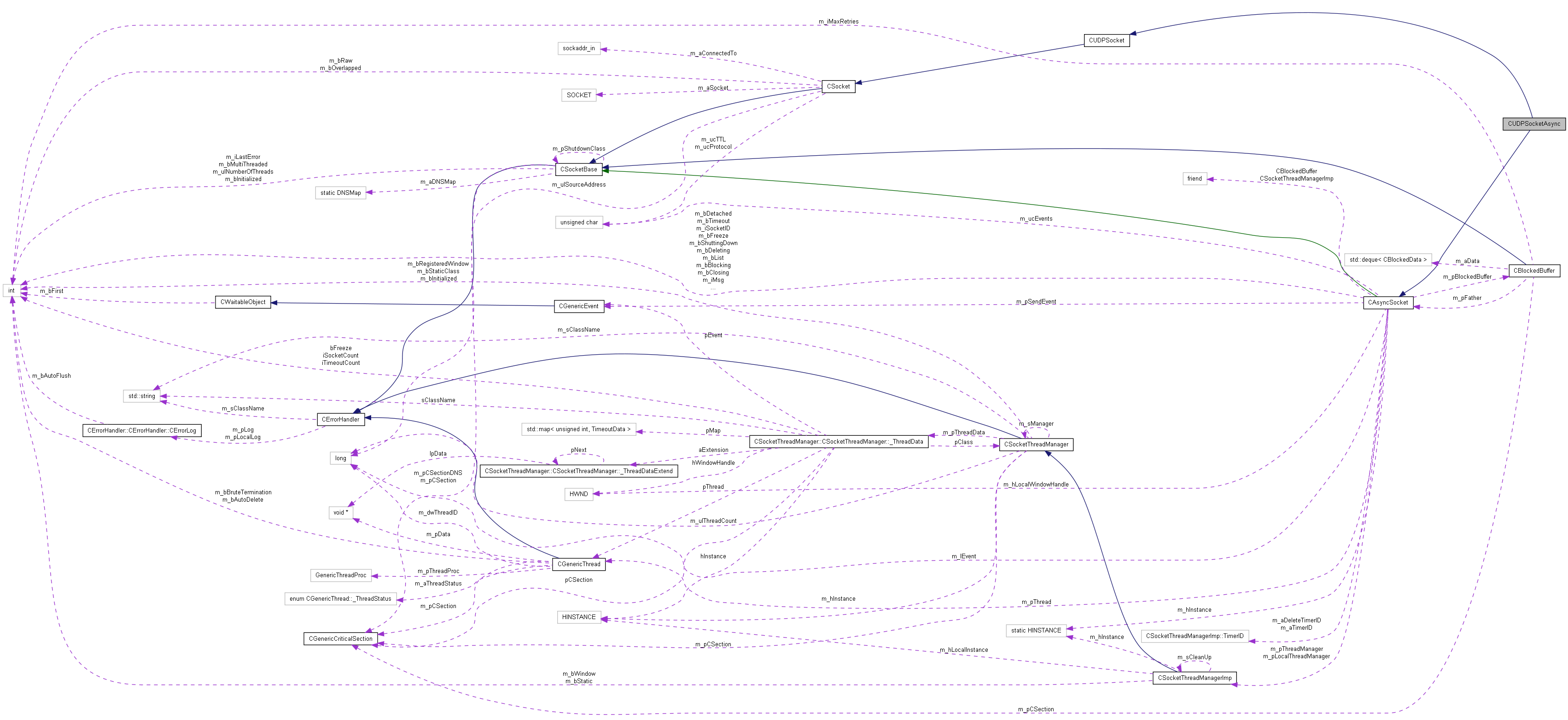The width and height of the screenshot is (1568, 720).
Task: Click the m_pFather edge label
Action: click(1467, 298)
